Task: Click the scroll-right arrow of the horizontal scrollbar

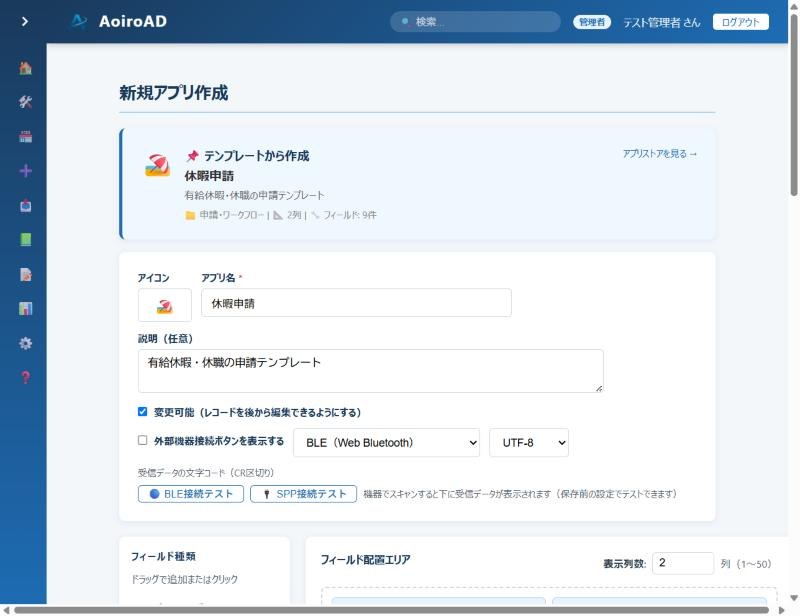Action: (781, 610)
